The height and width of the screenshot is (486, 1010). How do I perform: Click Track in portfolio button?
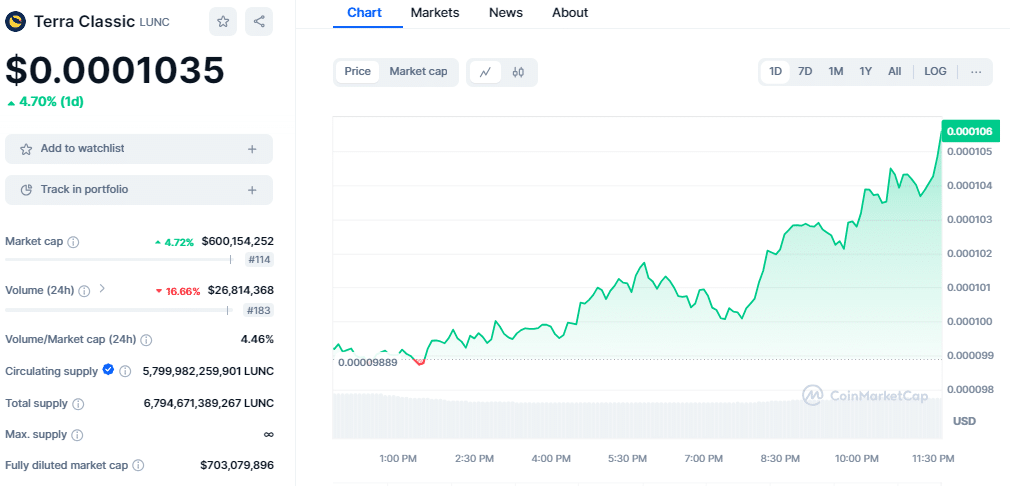(x=139, y=190)
